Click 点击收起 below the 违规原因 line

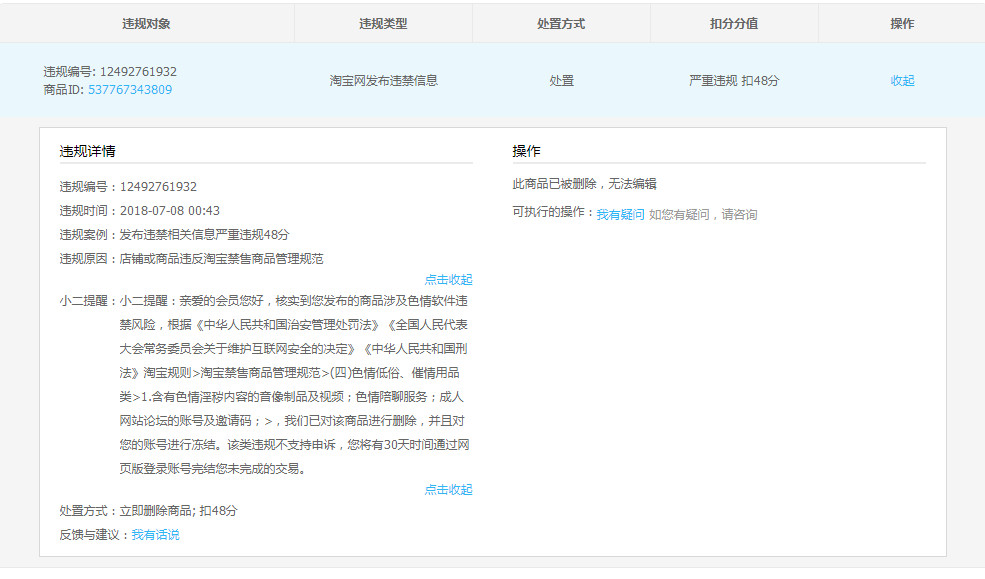(x=448, y=280)
